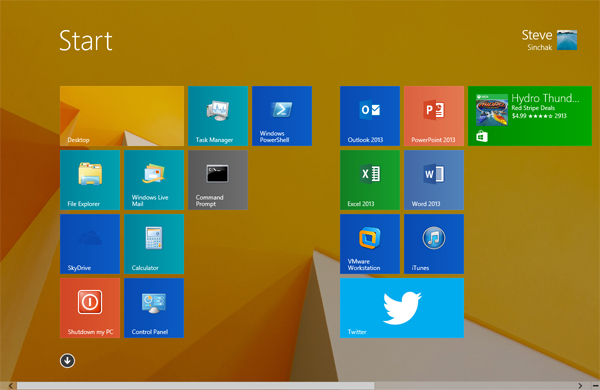Open the Control Panel tile
The height and width of the screenshot is (390, 600).
(x=154, y=308)
